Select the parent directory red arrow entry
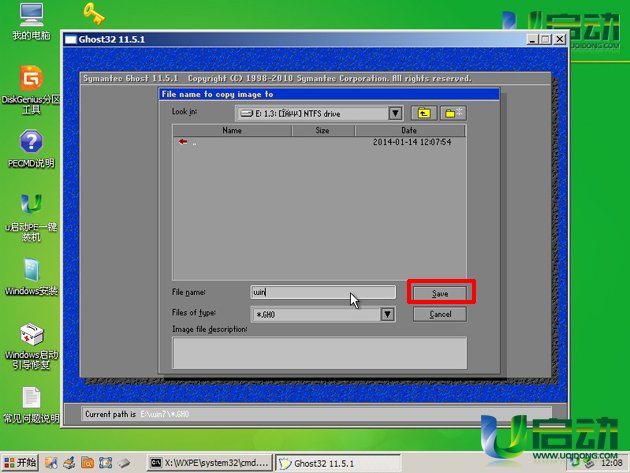 pos(183,142)
